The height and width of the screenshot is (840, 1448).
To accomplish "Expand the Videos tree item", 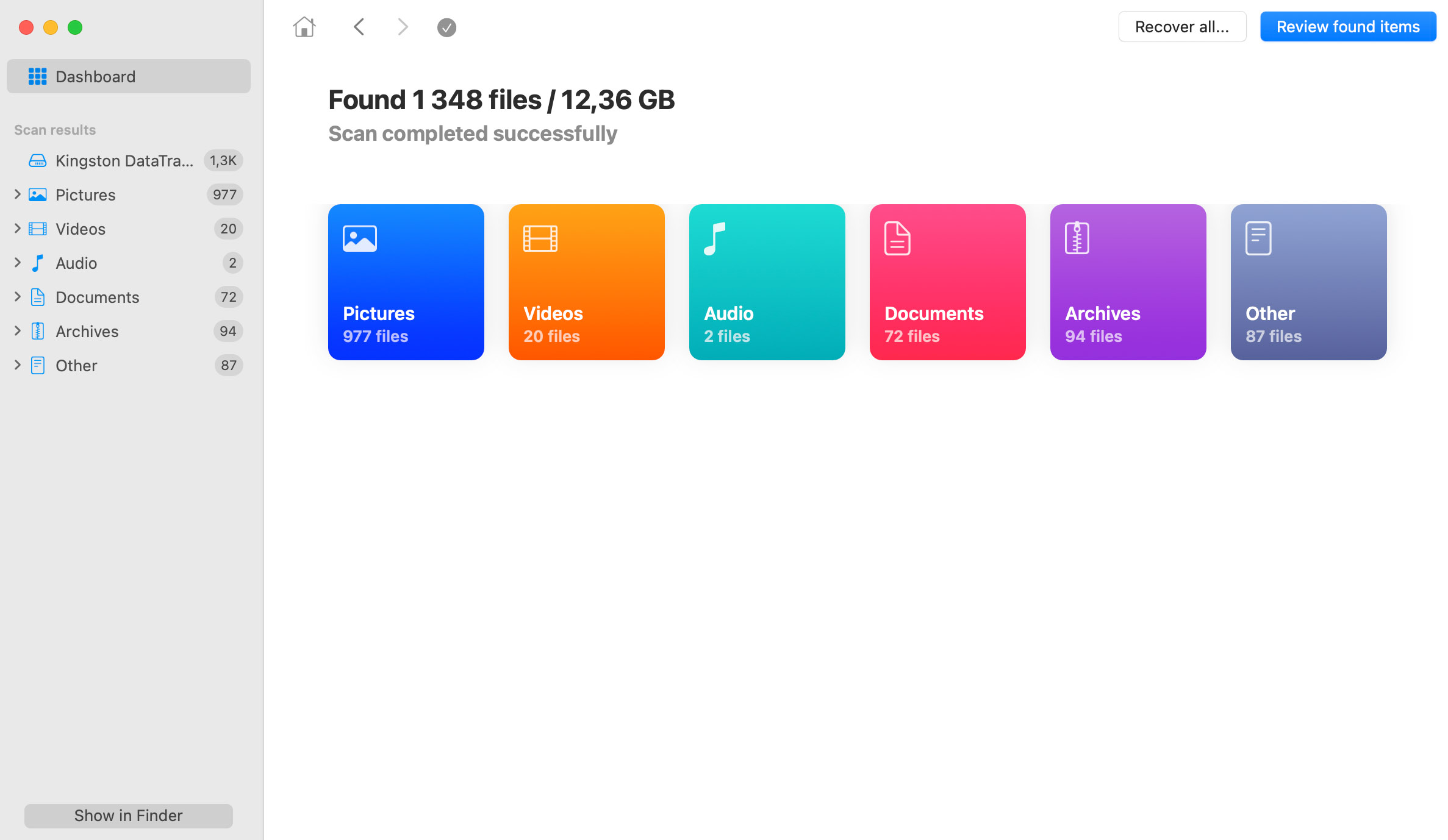I will click(16, 229).
